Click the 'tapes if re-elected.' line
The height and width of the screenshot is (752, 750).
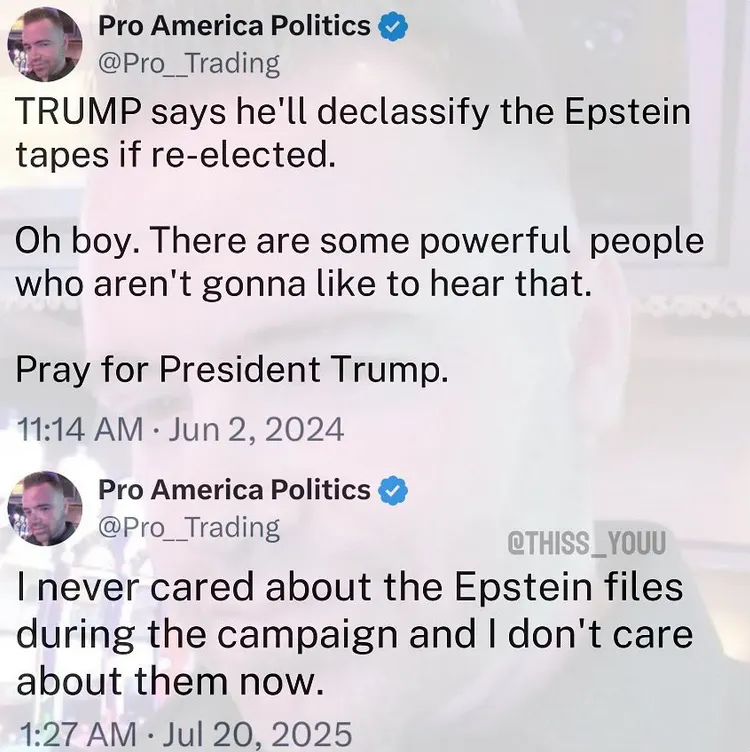[x=176, y=155]
